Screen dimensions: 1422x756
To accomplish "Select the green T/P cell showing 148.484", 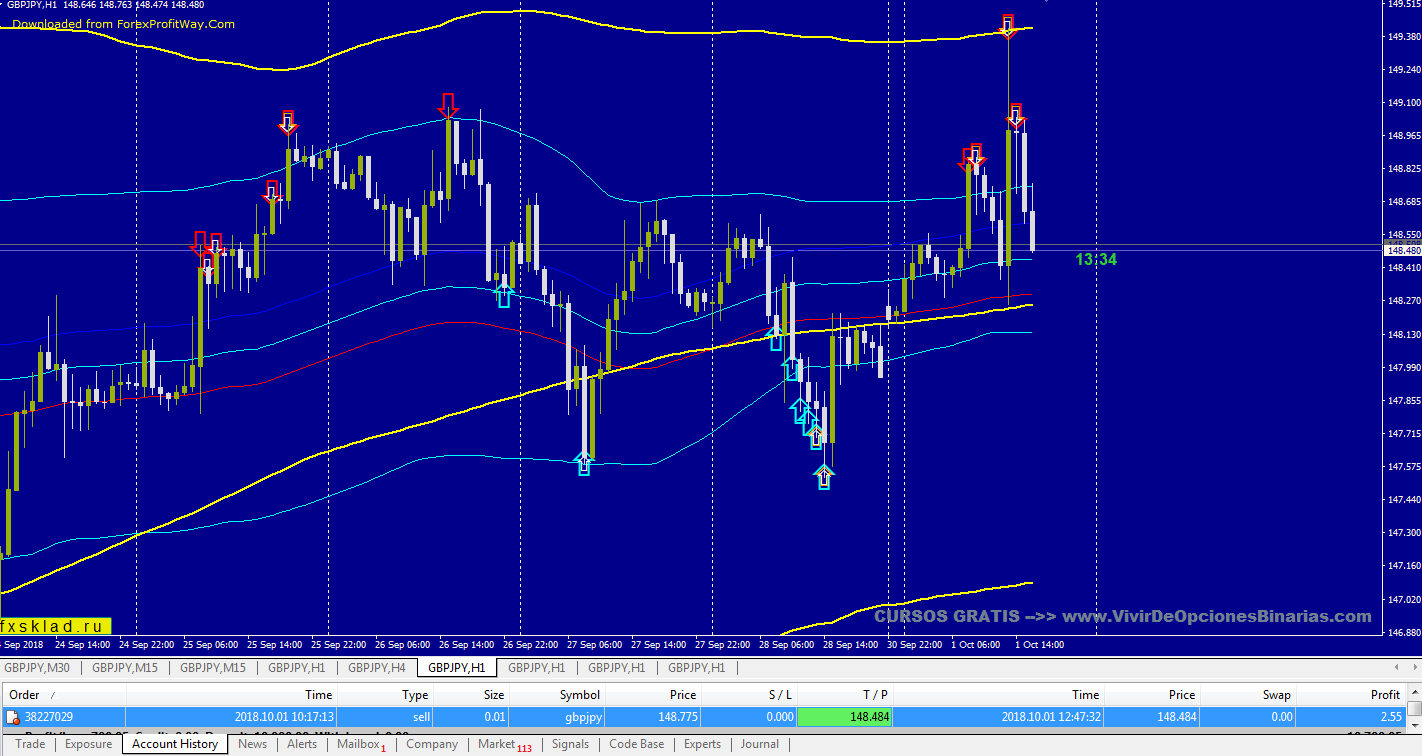I will [x=844, y=717].
